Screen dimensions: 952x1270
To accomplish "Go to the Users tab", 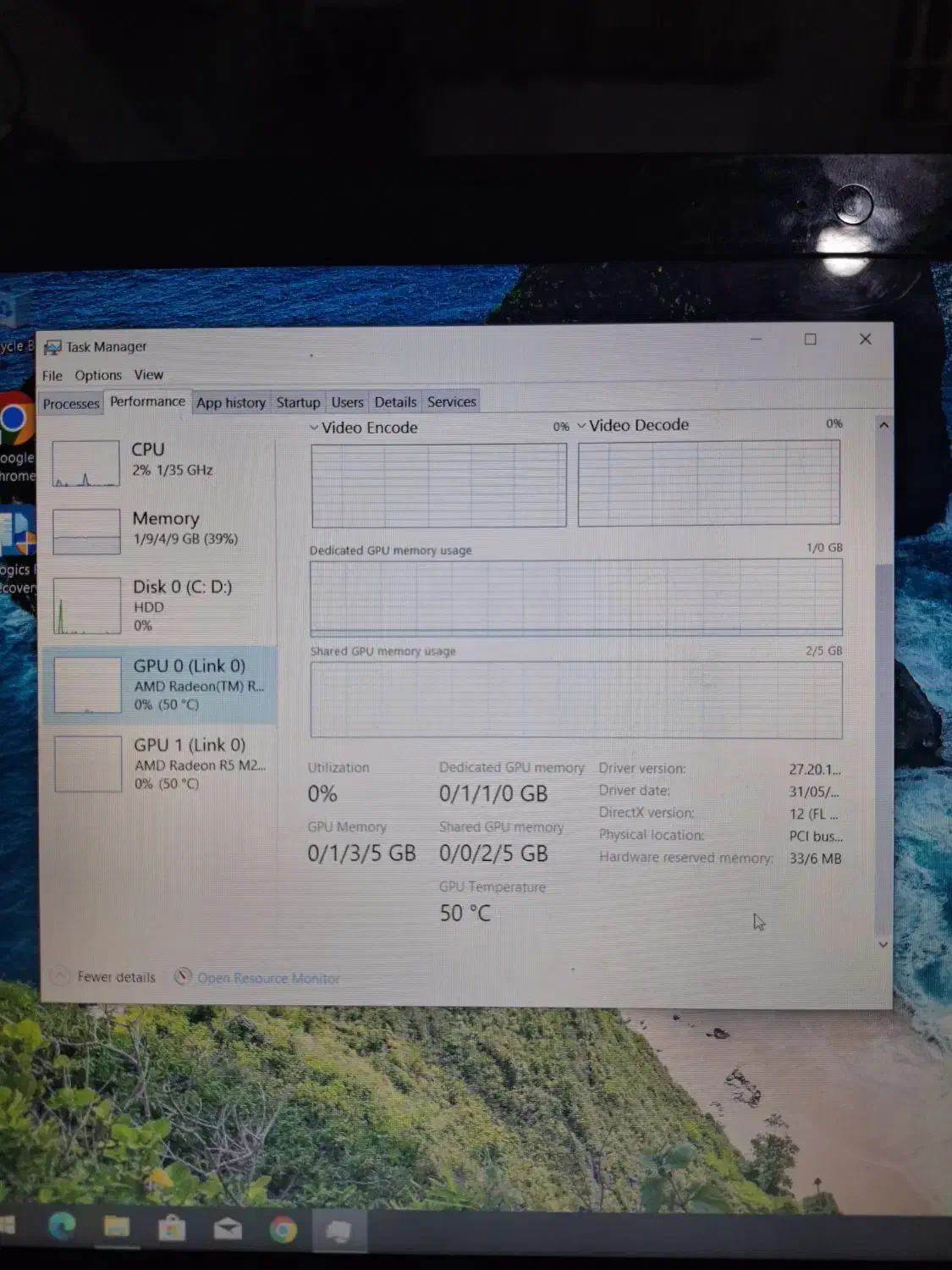I will click(347, 402).
